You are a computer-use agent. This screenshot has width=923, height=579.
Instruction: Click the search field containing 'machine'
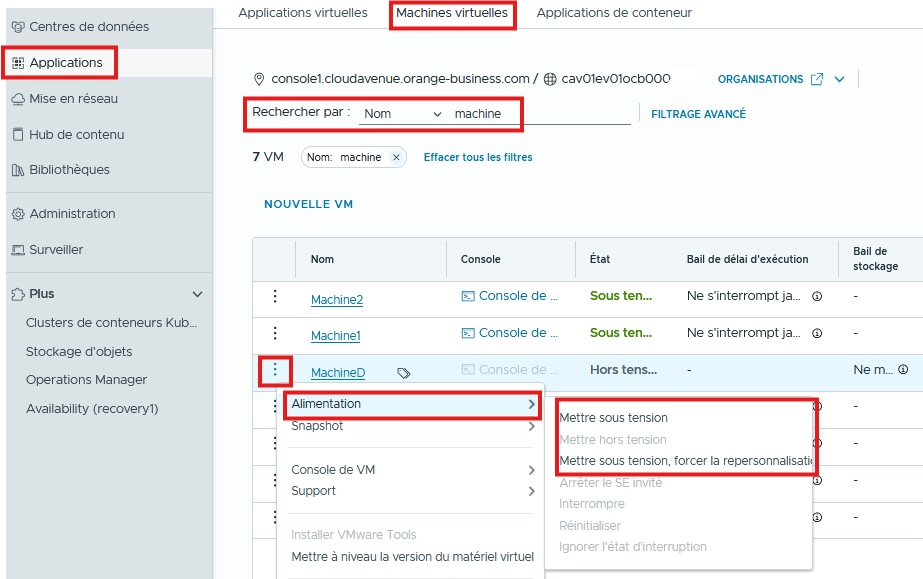540,114
